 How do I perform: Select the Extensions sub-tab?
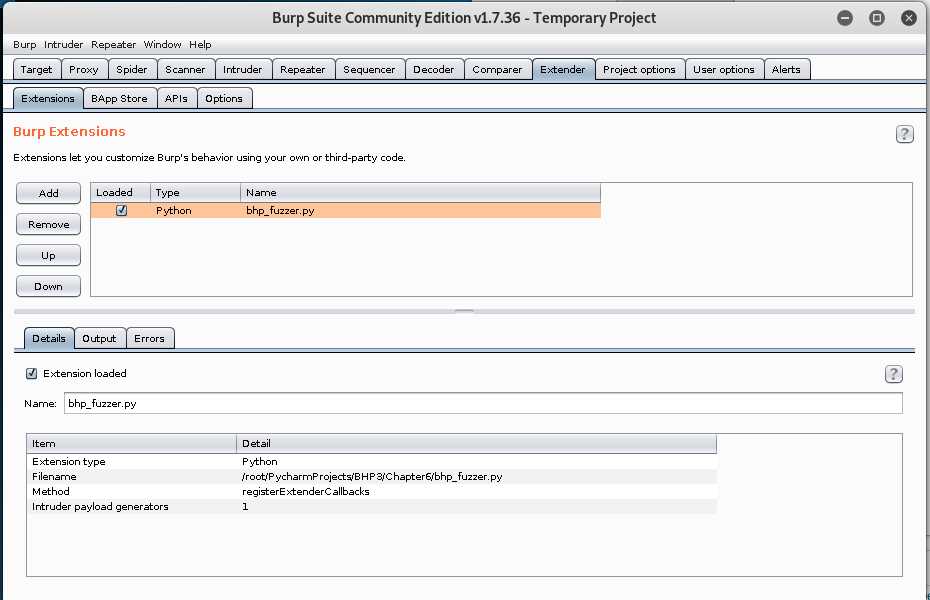pos(48,98)
